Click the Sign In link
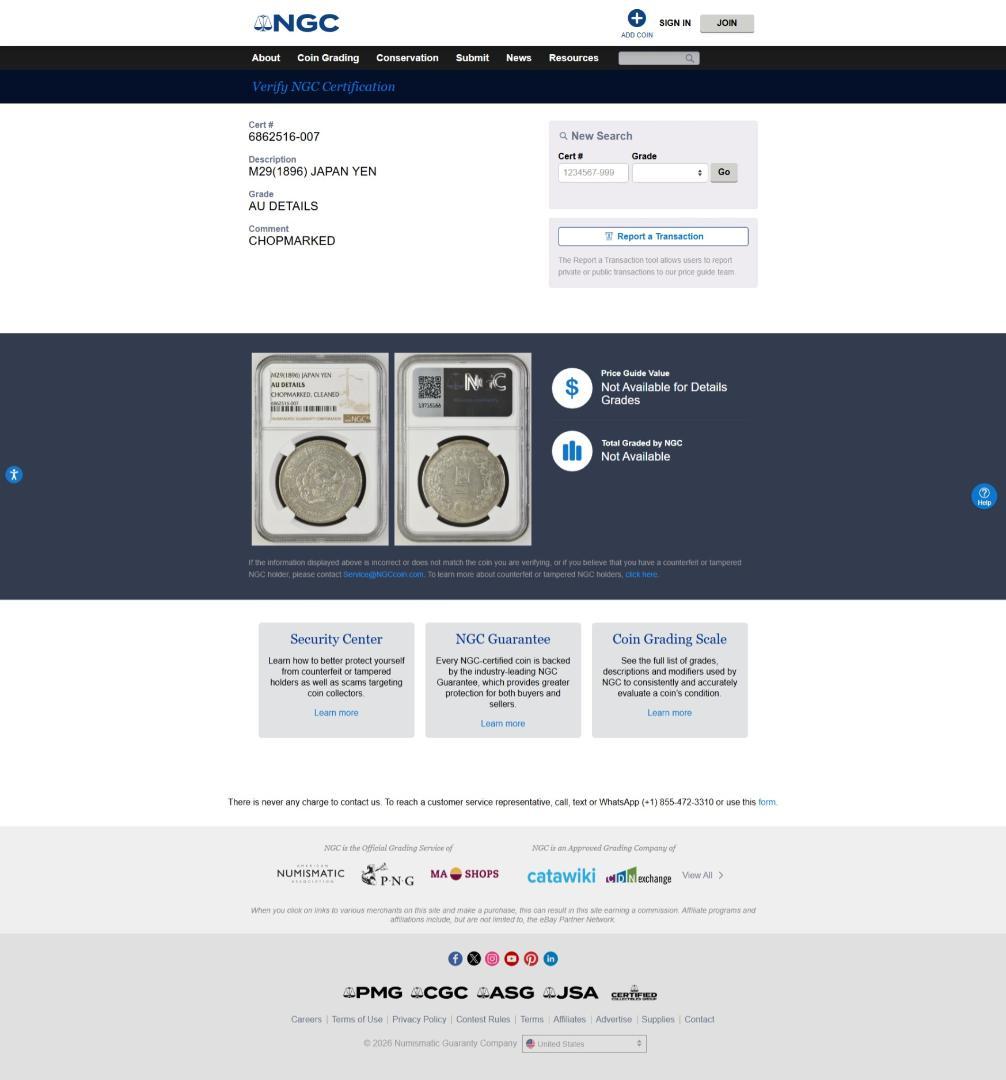Screen dimensions: 1006x1080 [x=675, y=23]
